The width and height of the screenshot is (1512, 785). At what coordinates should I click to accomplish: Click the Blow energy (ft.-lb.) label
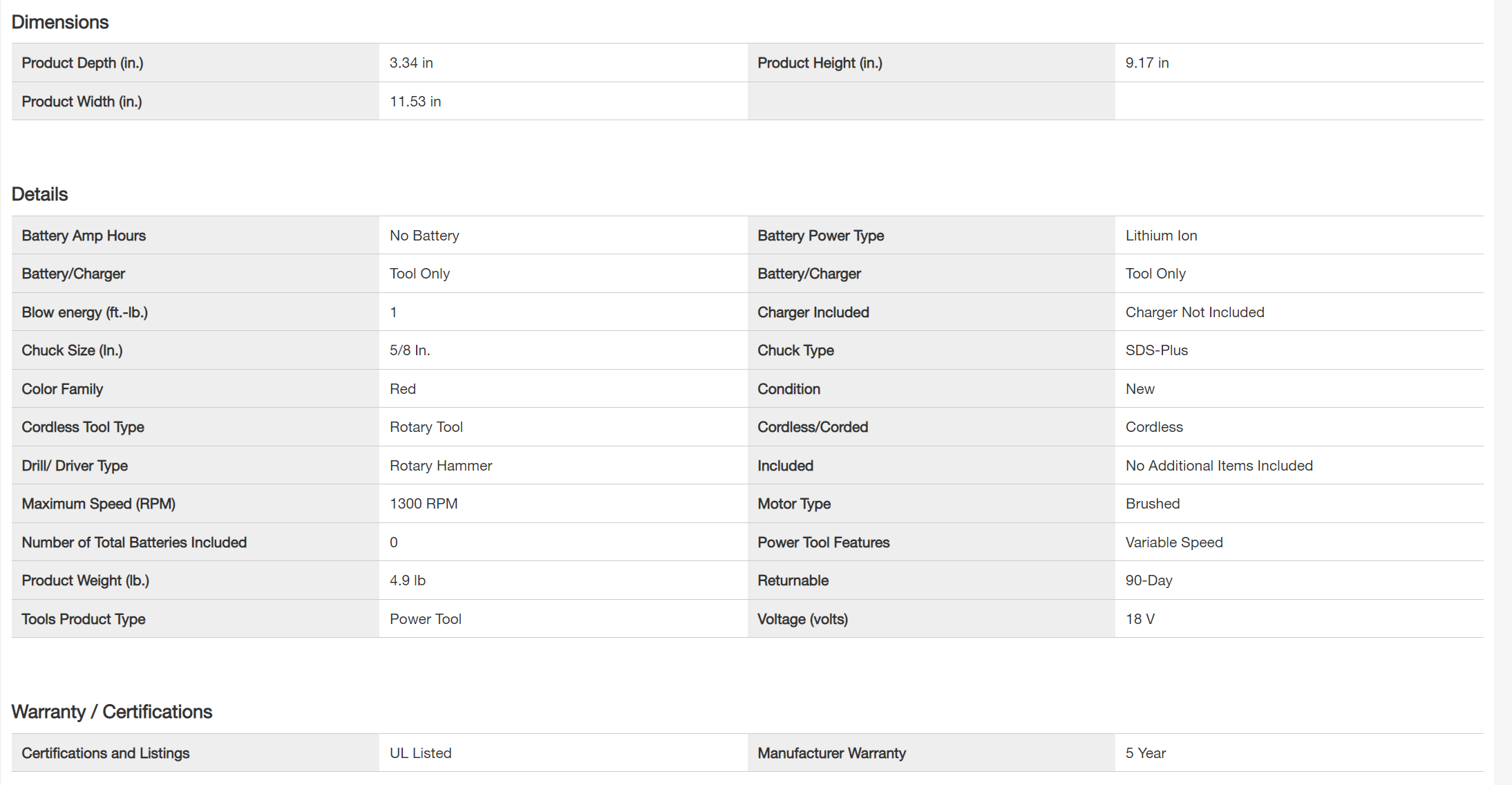coord(84,312)
